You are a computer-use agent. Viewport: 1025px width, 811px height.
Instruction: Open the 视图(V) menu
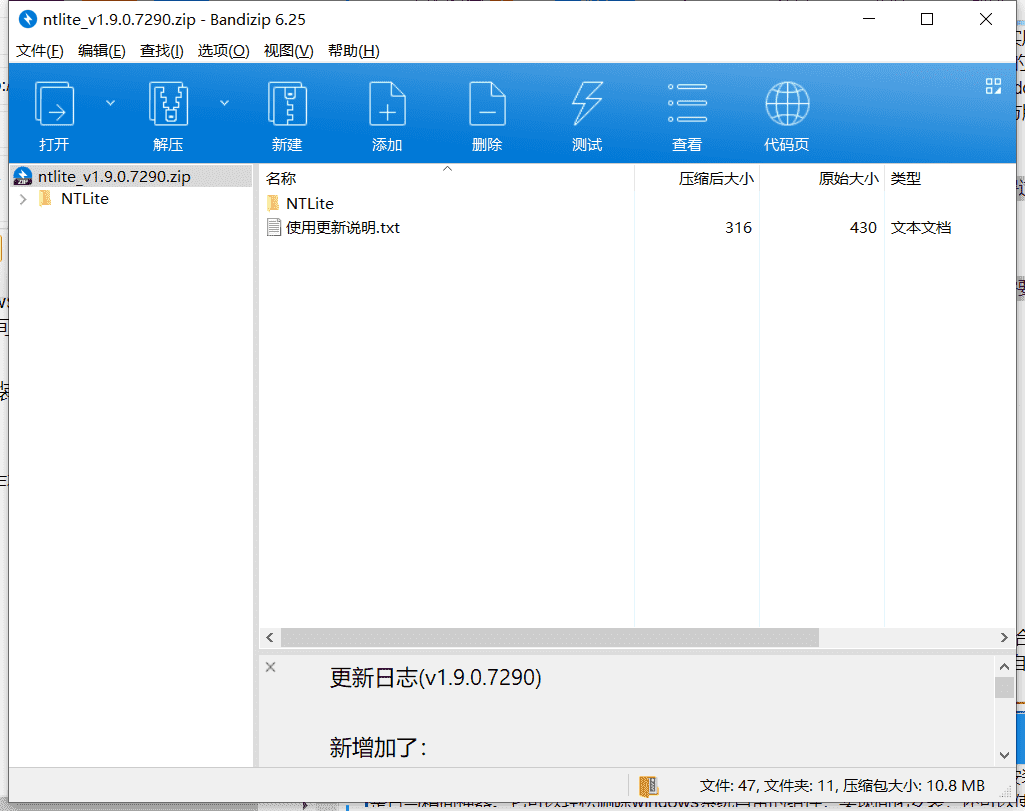(288, 51)
